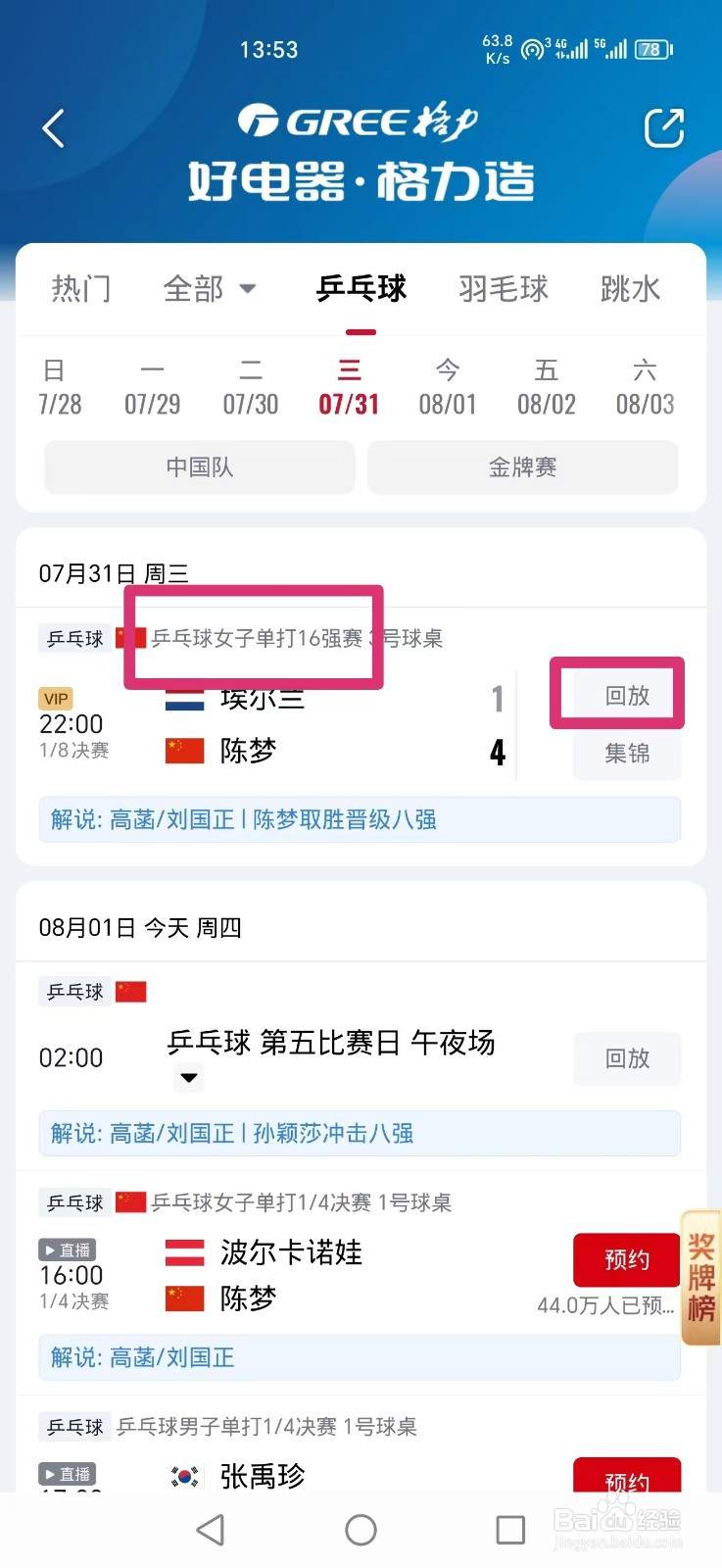Viewport: 722px width, 1568px height.
Task: Toggle the 中国队 filter
Action: tap(200, 467)
